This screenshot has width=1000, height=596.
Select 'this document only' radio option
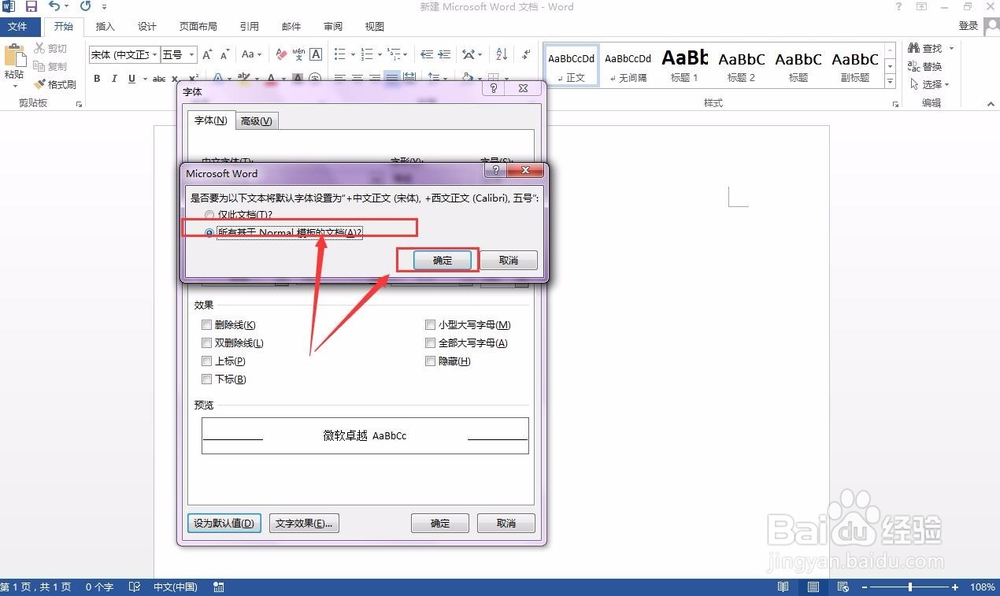point(209,215)
